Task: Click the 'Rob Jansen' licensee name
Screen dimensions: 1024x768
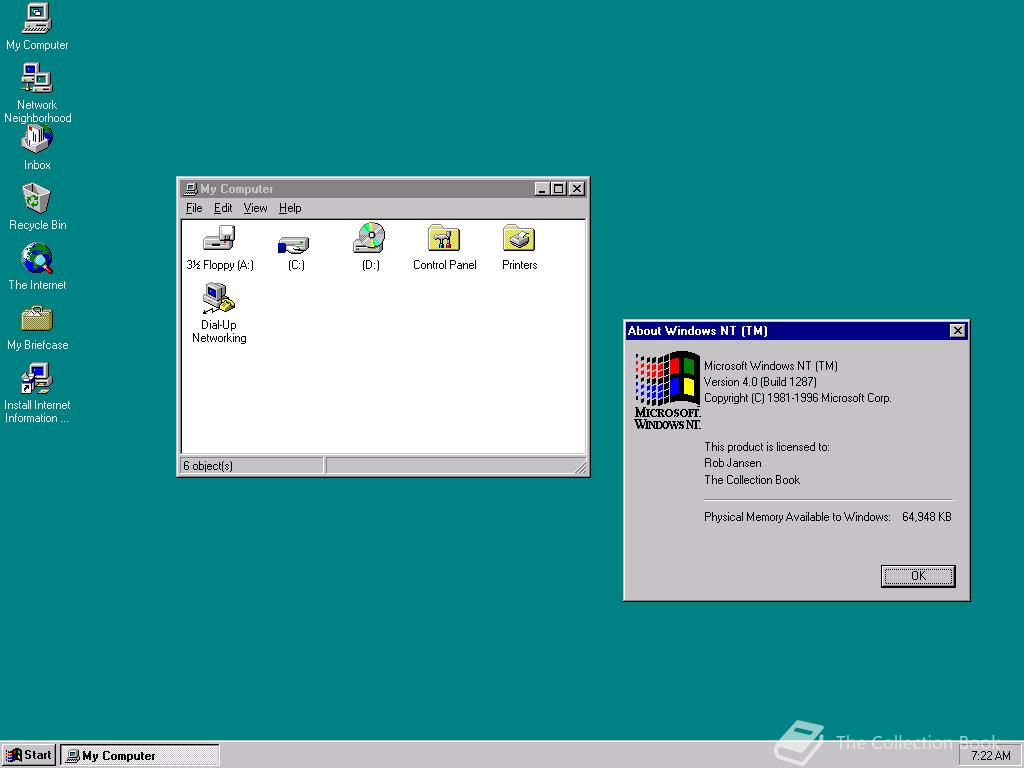Action: coord(733,463)
